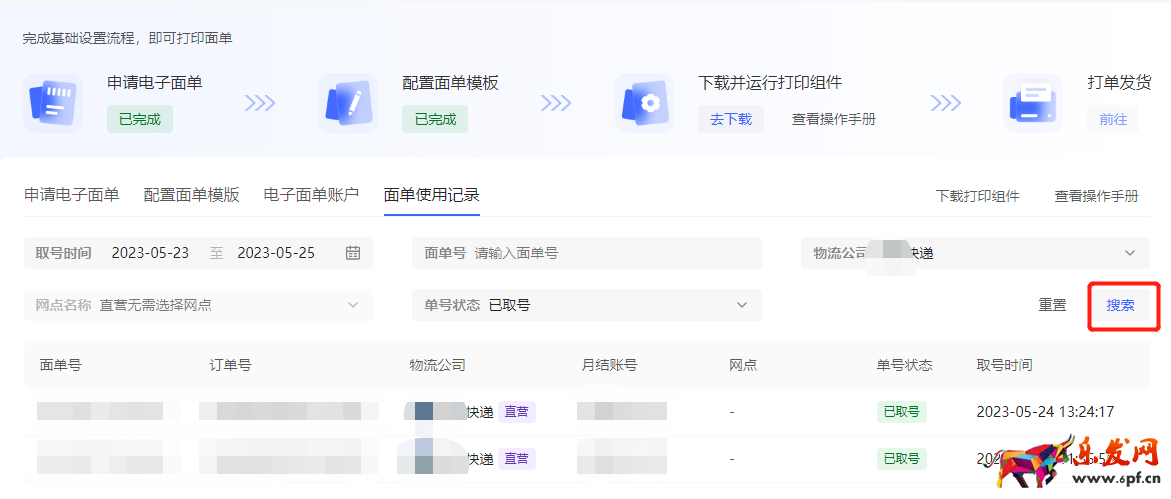Click 已完成 badge under 申请电子面单
The width and height of the screenshot is (1171, 499).
click(140, 120)
